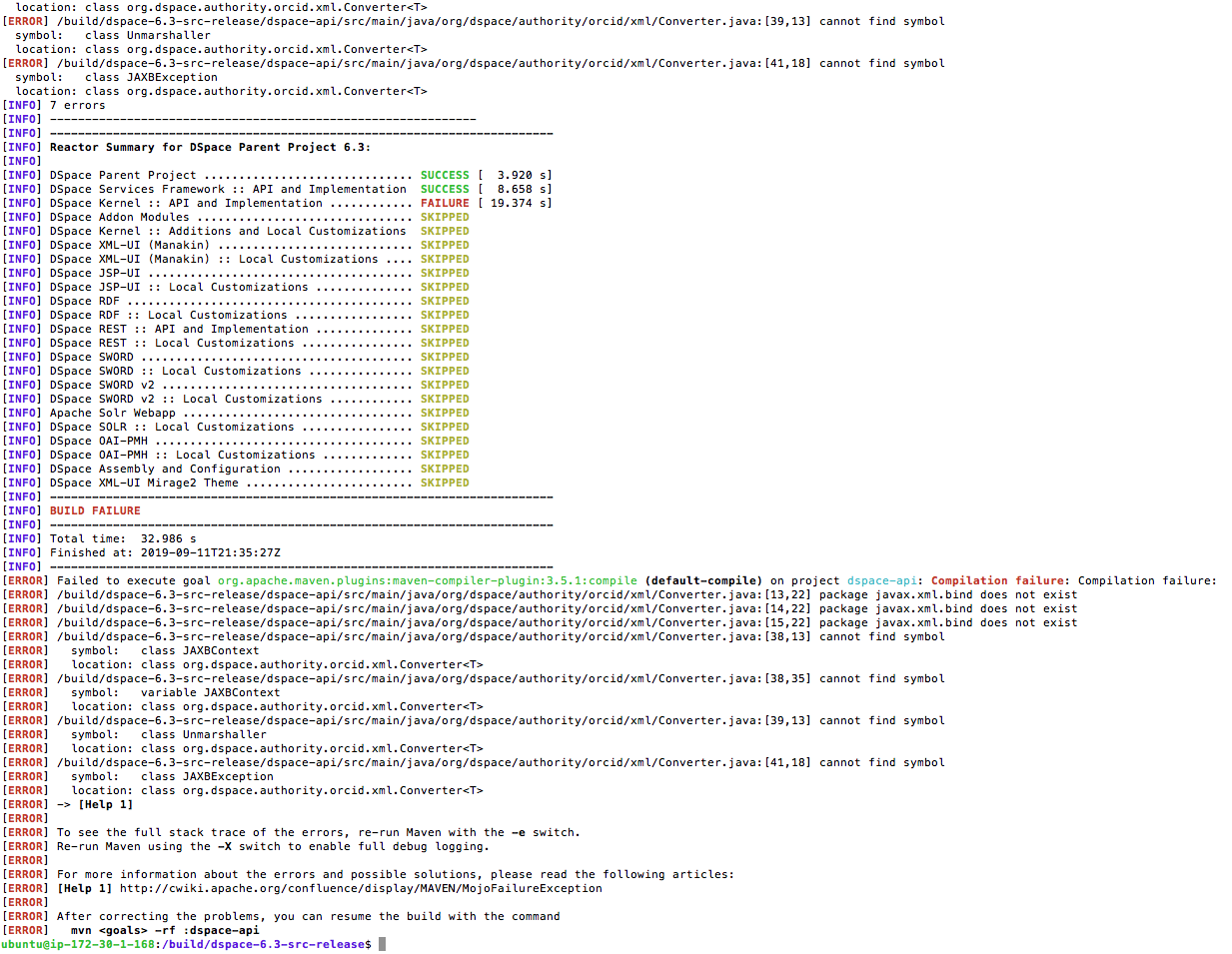Click the 'DSpace OAI-PMH' SKIPPED row without Local Customizations
1232x954 pixels.
pyautogui.click(x=236, y=441)
